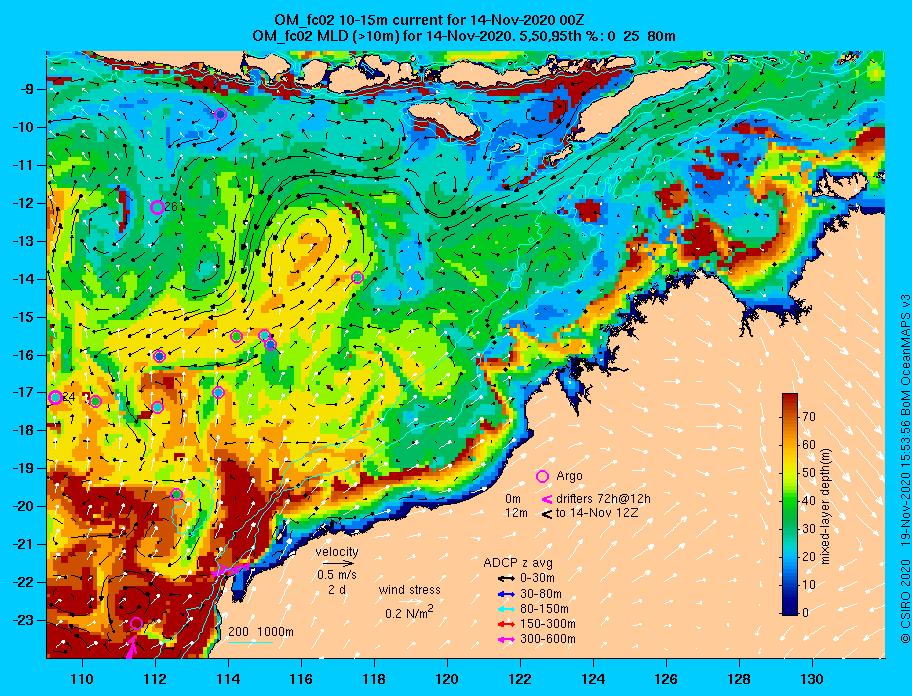This screenshot has height=696, width=912.
Task: Click the red 150-300m ADCP legend arrow
Action: 507,624
